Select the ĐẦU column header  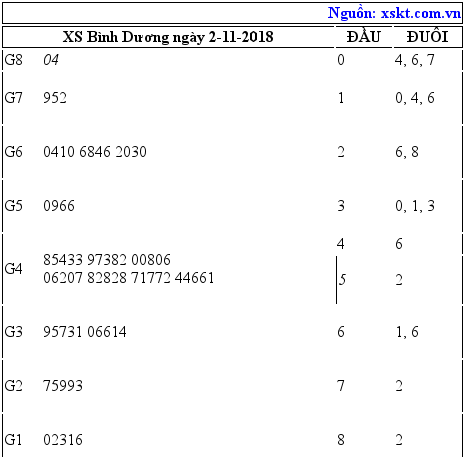[x=363, y=36]
